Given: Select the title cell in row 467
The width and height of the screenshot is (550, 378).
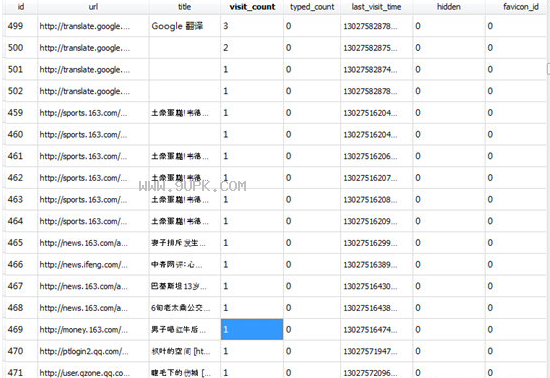Looking at the screenshot, I should click(185, 286).
